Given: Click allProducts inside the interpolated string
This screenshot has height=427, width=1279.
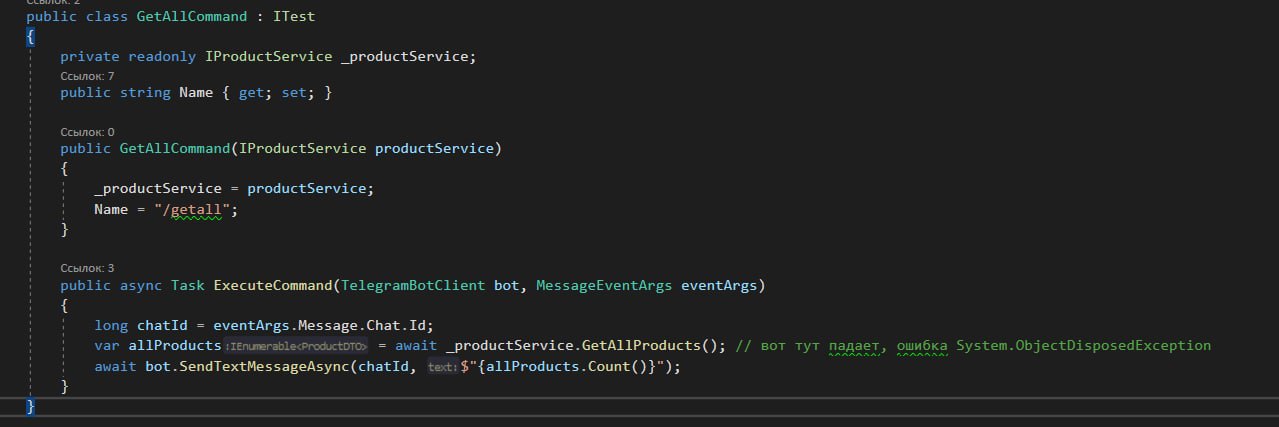Looking at the screenshot, I should tap(531, 367).
